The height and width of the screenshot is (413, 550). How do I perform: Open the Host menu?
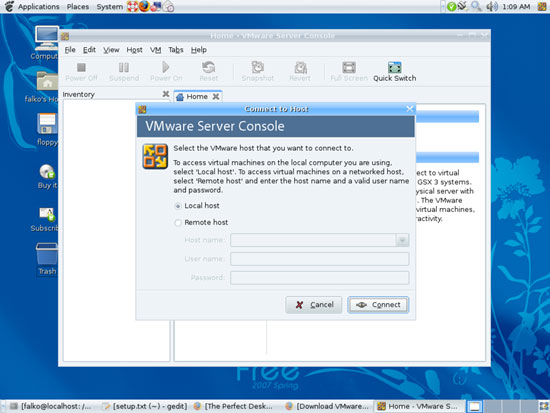pyautogui.click(x=134, y=50)
